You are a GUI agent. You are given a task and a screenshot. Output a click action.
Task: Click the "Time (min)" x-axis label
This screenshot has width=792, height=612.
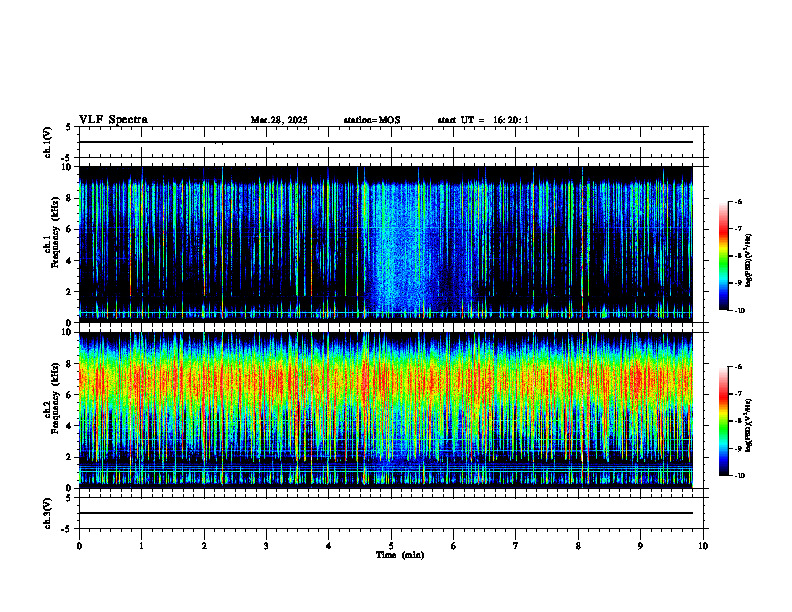click(400, 555)
